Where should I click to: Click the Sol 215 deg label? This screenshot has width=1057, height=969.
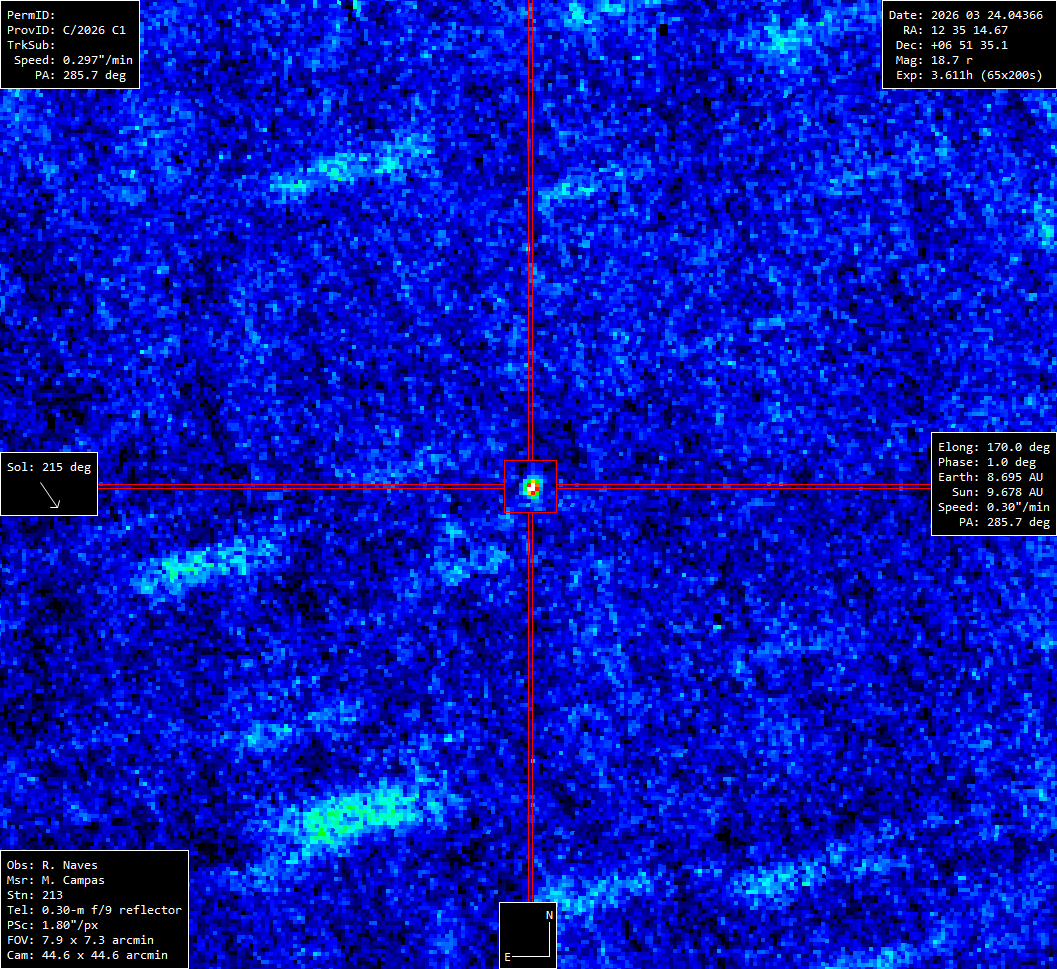49,467
